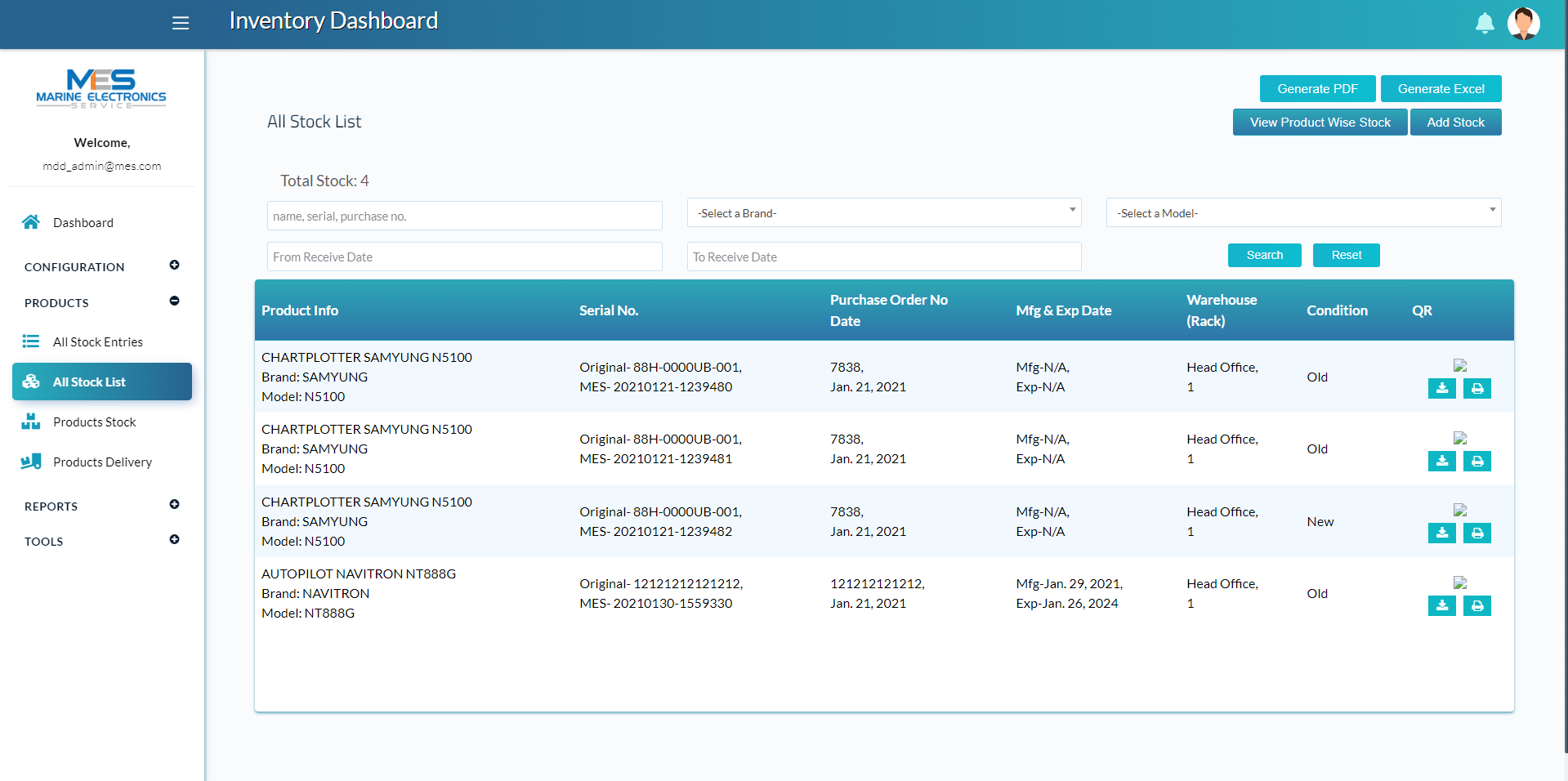The image size is (1568, 781).
Task: Open All Stock Entries page
Action: pos(102,341)
